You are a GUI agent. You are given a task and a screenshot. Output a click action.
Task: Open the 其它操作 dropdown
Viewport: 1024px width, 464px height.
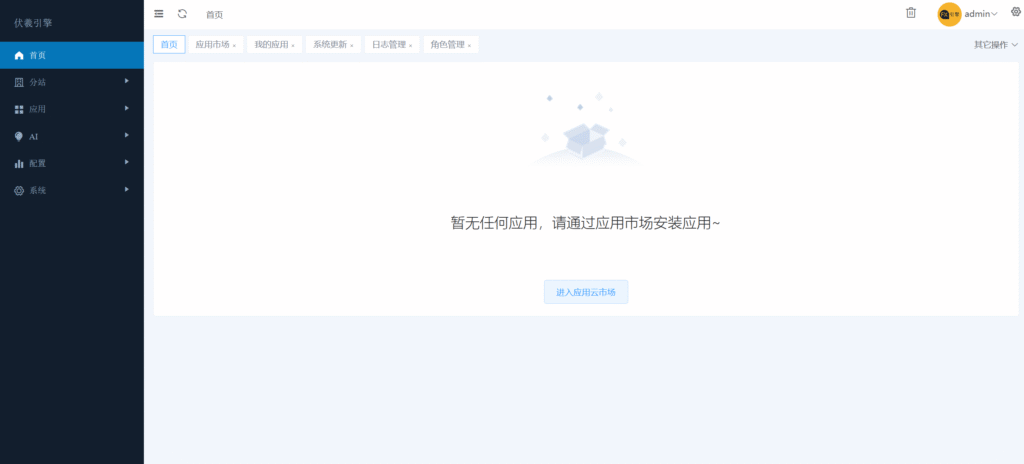(x=996, y=44)
